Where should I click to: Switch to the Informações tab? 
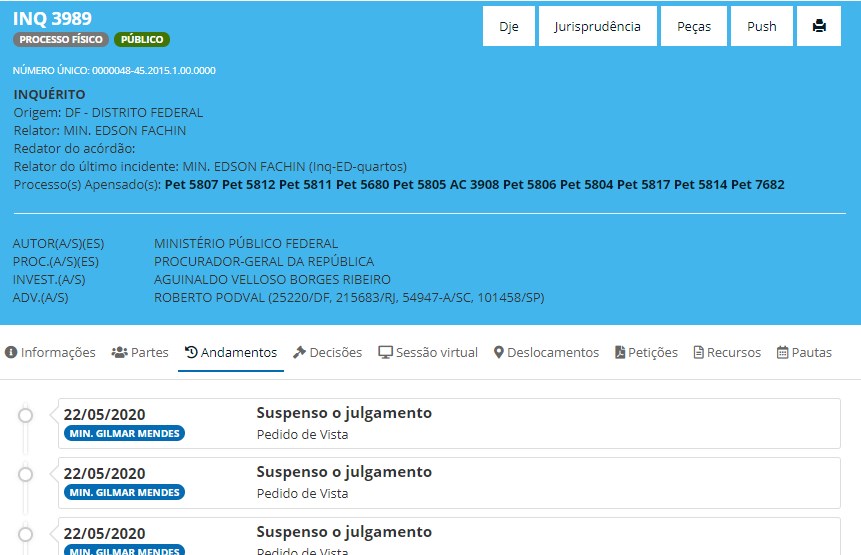coord(50,353)
